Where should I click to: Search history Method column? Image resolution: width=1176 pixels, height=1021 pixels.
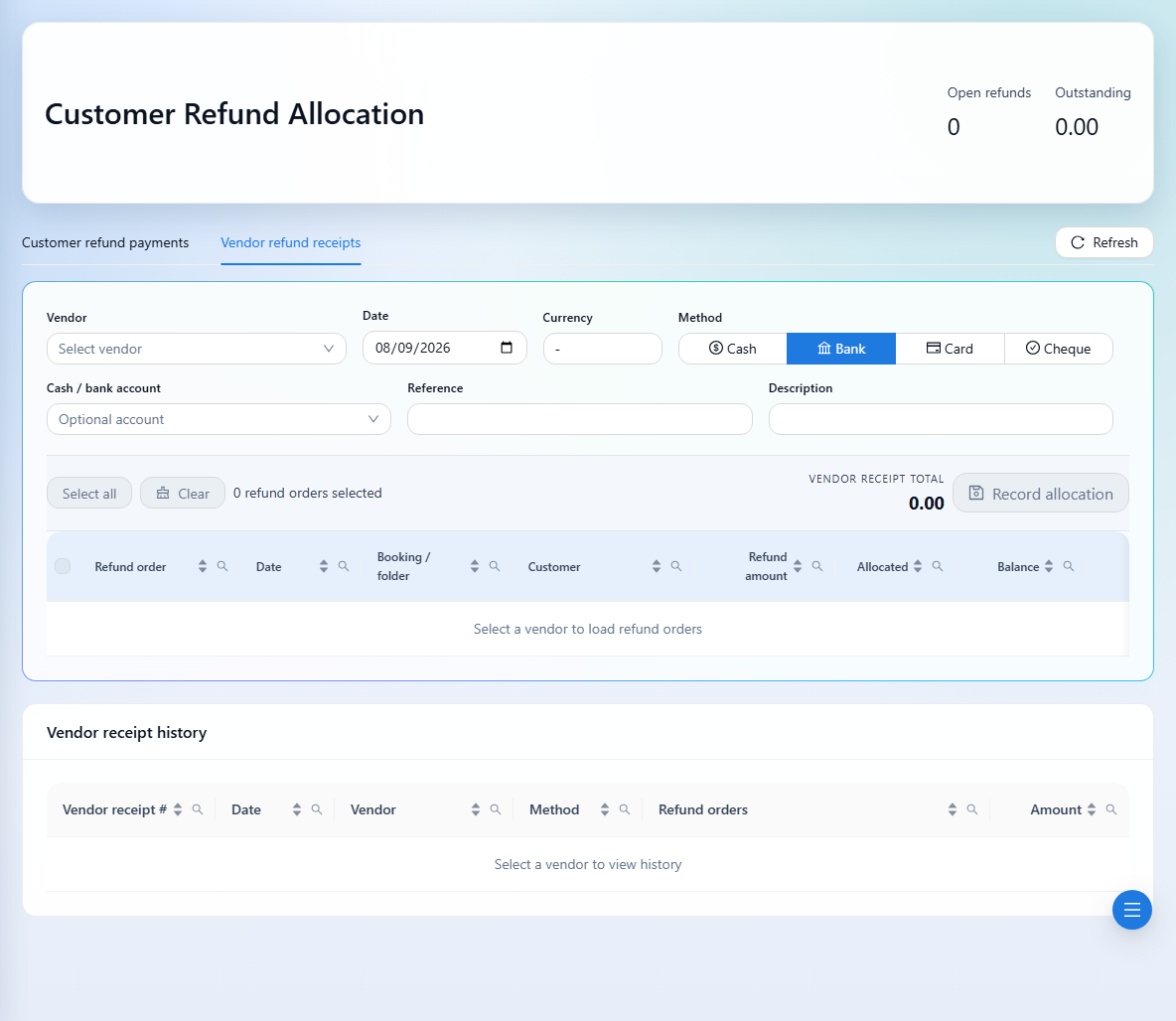tap(625, 809)
